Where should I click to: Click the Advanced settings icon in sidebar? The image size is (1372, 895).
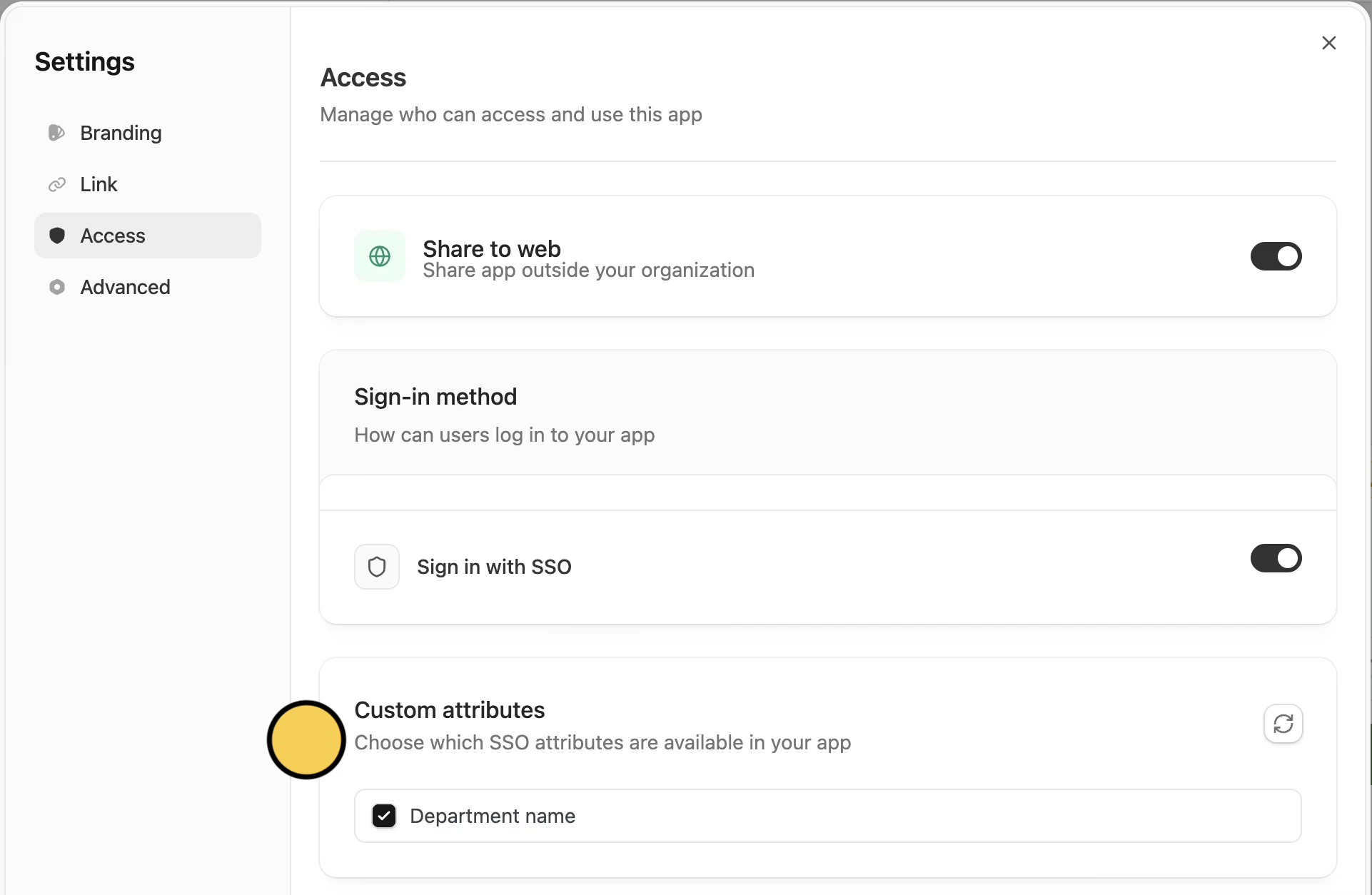57,287
